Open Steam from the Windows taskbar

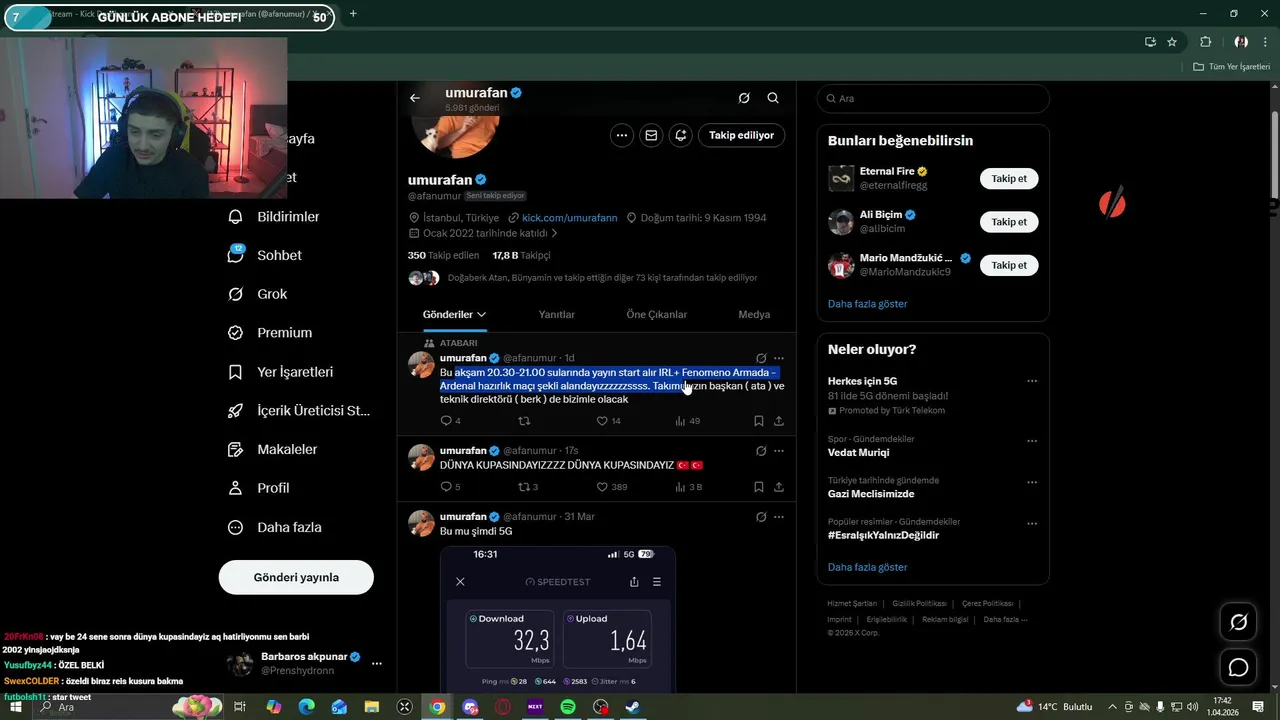tap(633, 707)
